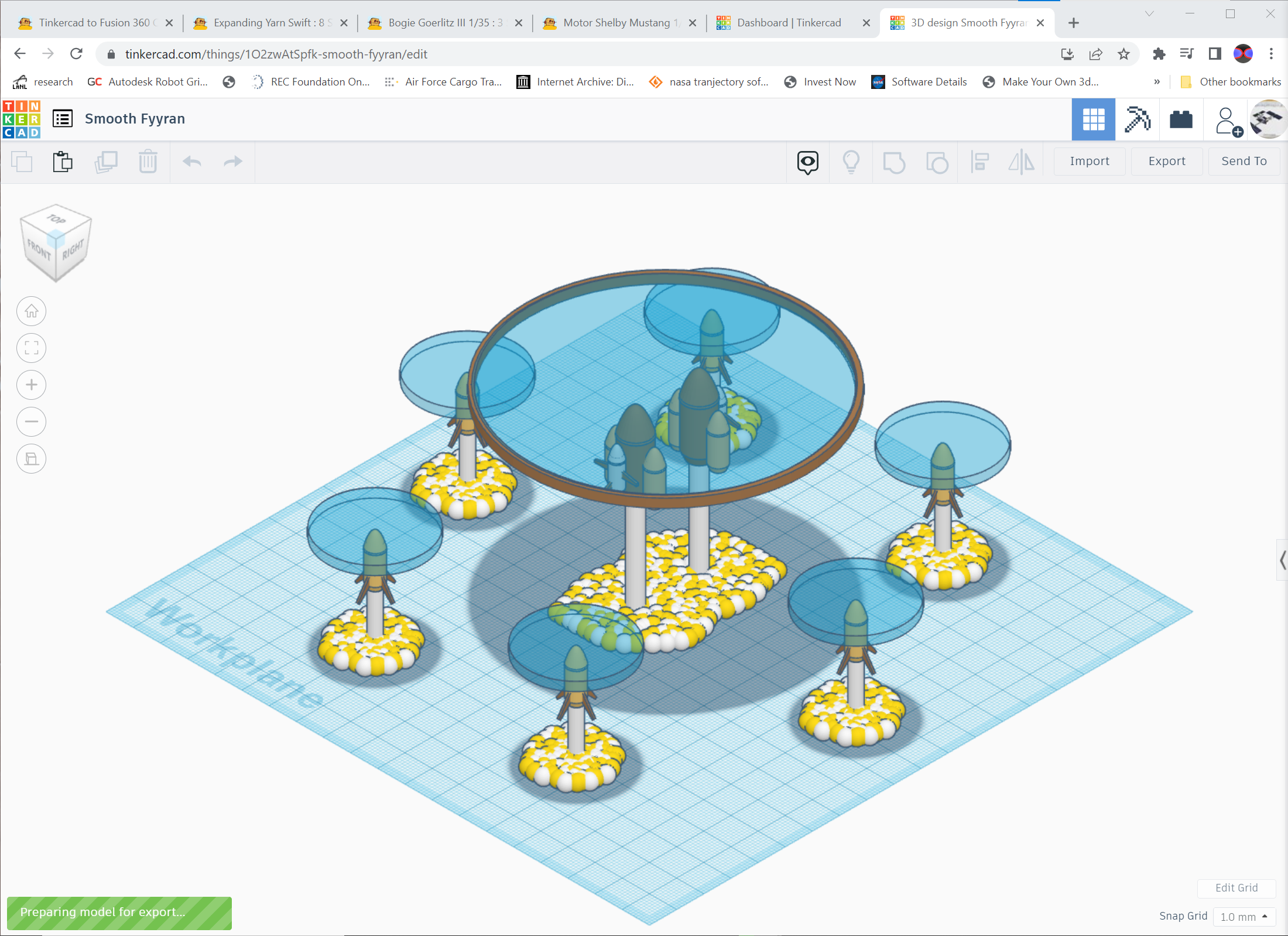The height and width of the screenshot is (936, 1288).
Task: Click the Undo arrow
Action: pyautogui.click(x=192, y=162)
